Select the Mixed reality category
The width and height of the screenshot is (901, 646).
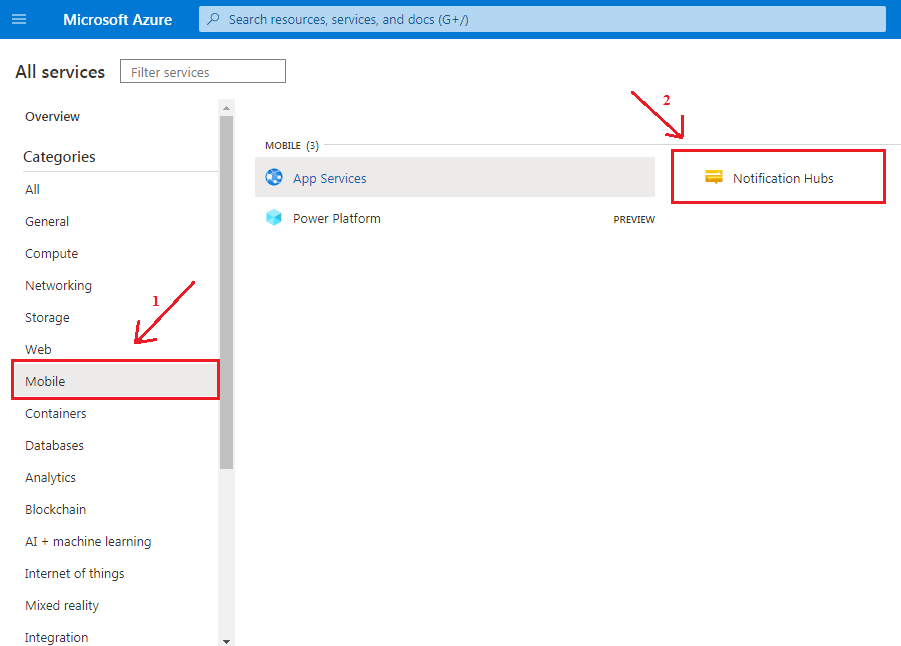61,605
